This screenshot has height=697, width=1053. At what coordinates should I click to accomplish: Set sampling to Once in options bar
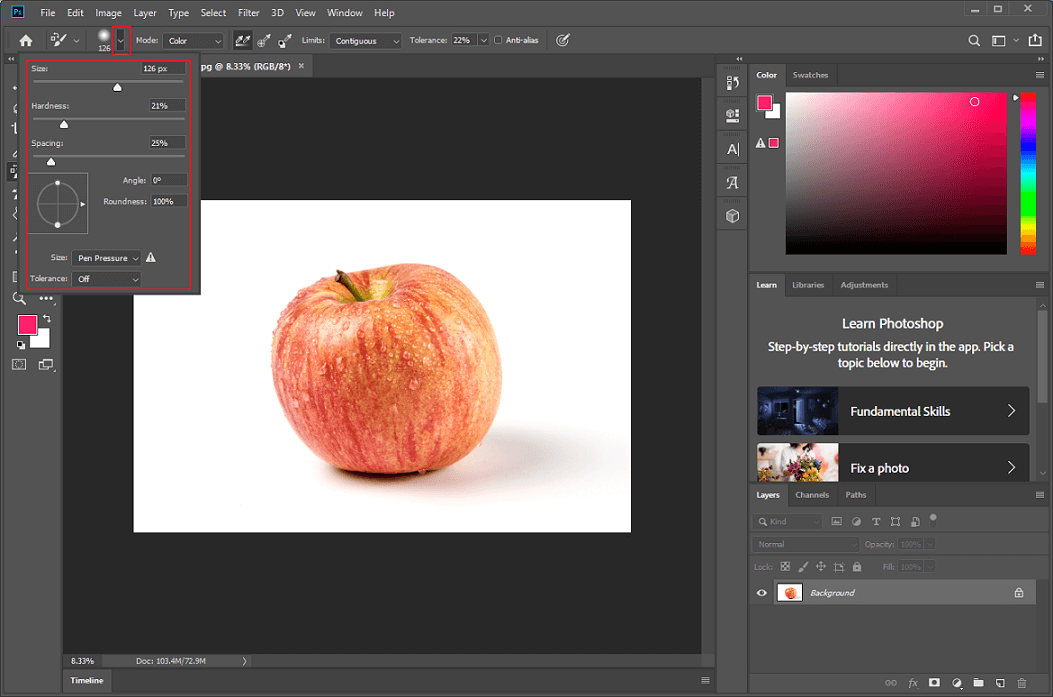pyautogui.click(x=262, y=40)
